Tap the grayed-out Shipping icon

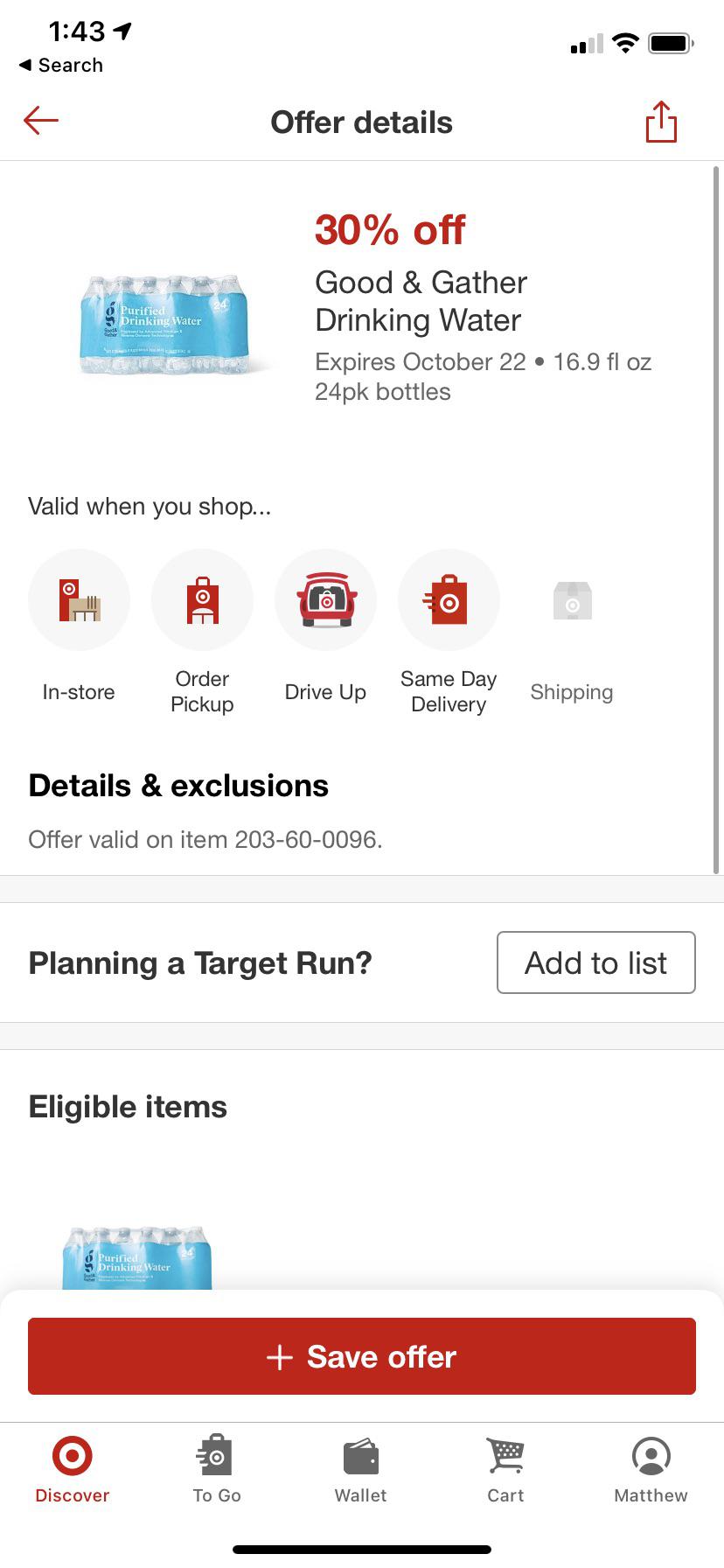coord(572,599)
